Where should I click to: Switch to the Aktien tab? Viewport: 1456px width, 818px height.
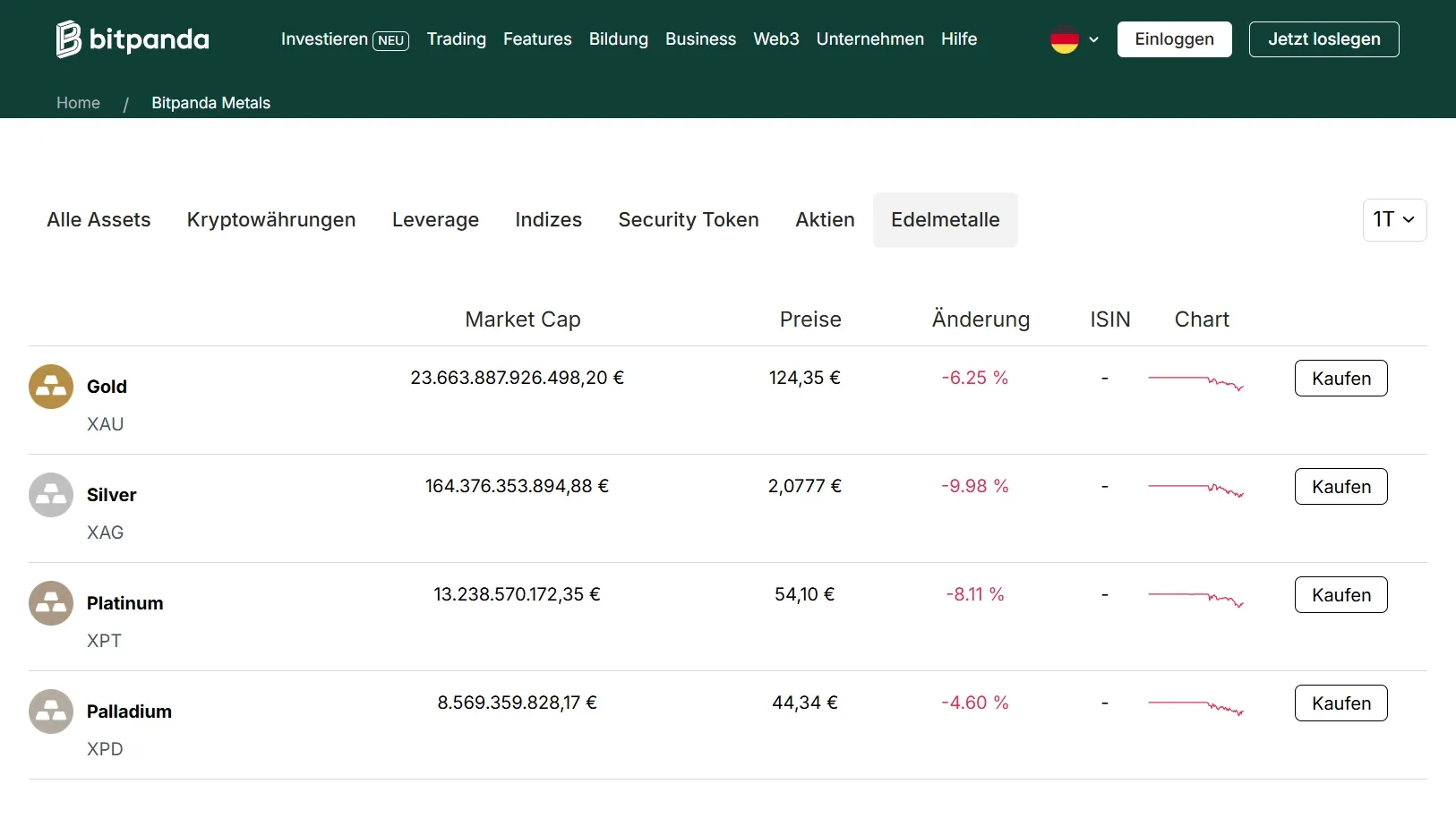(825, 219)
